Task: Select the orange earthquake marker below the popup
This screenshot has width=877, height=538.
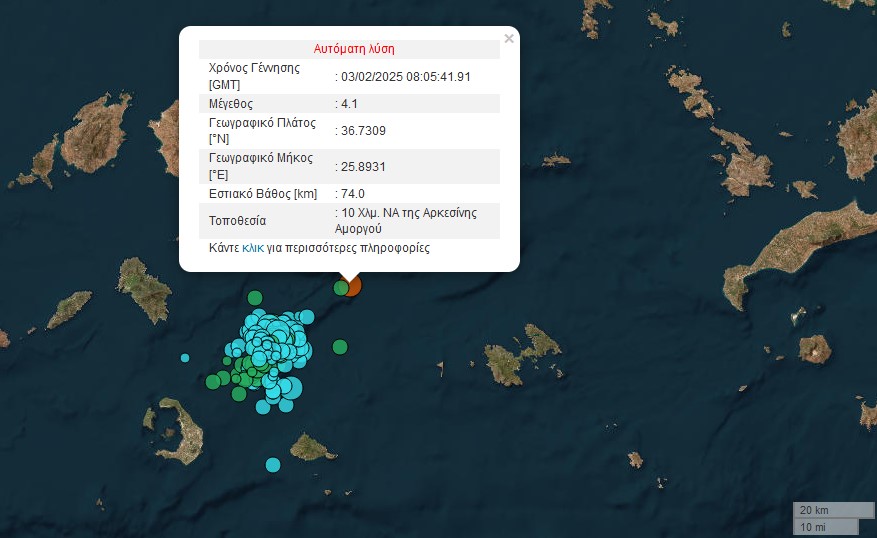Action: (353, 286)
